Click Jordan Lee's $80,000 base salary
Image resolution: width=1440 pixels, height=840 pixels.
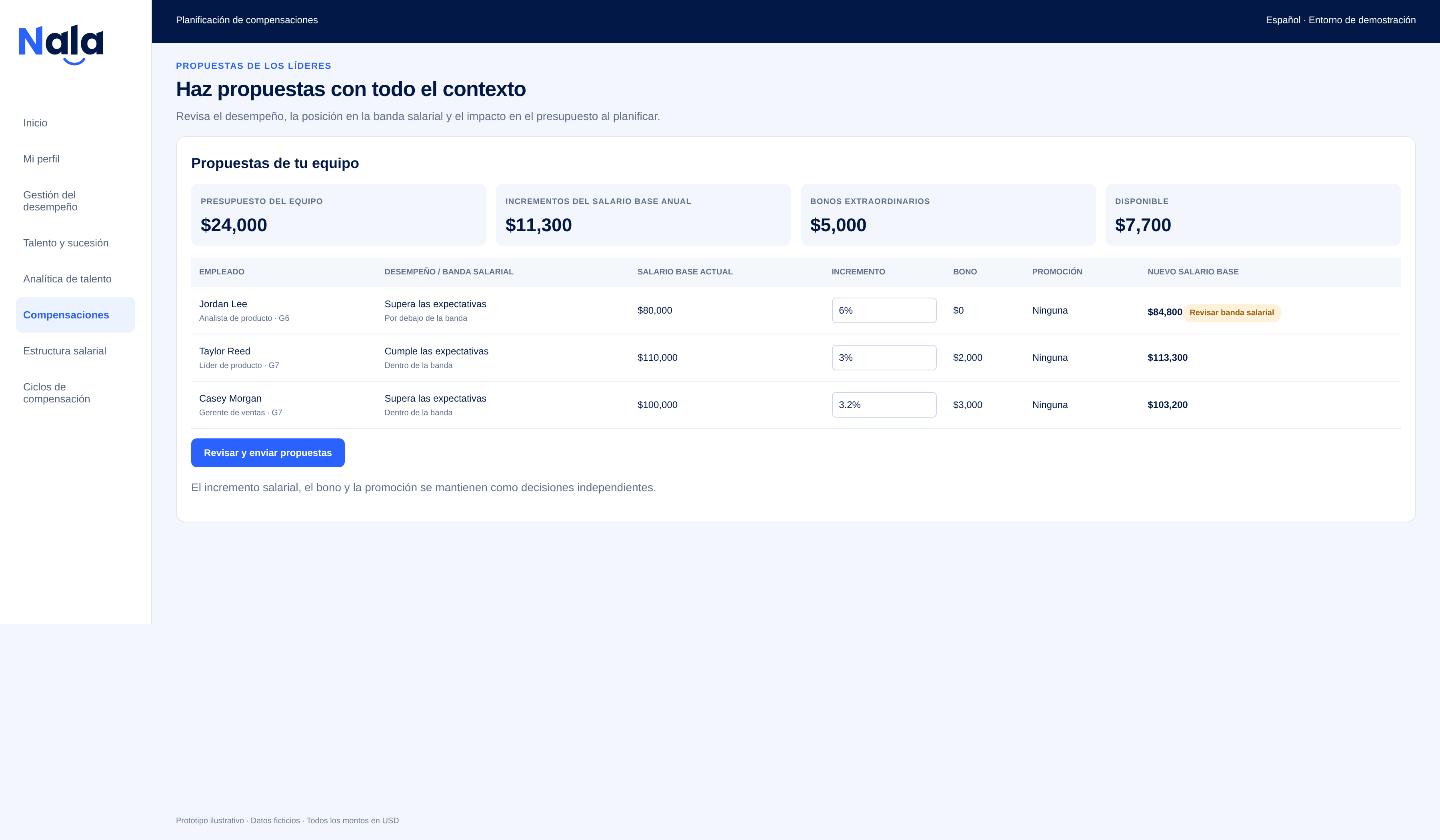[x=655, y=310]
